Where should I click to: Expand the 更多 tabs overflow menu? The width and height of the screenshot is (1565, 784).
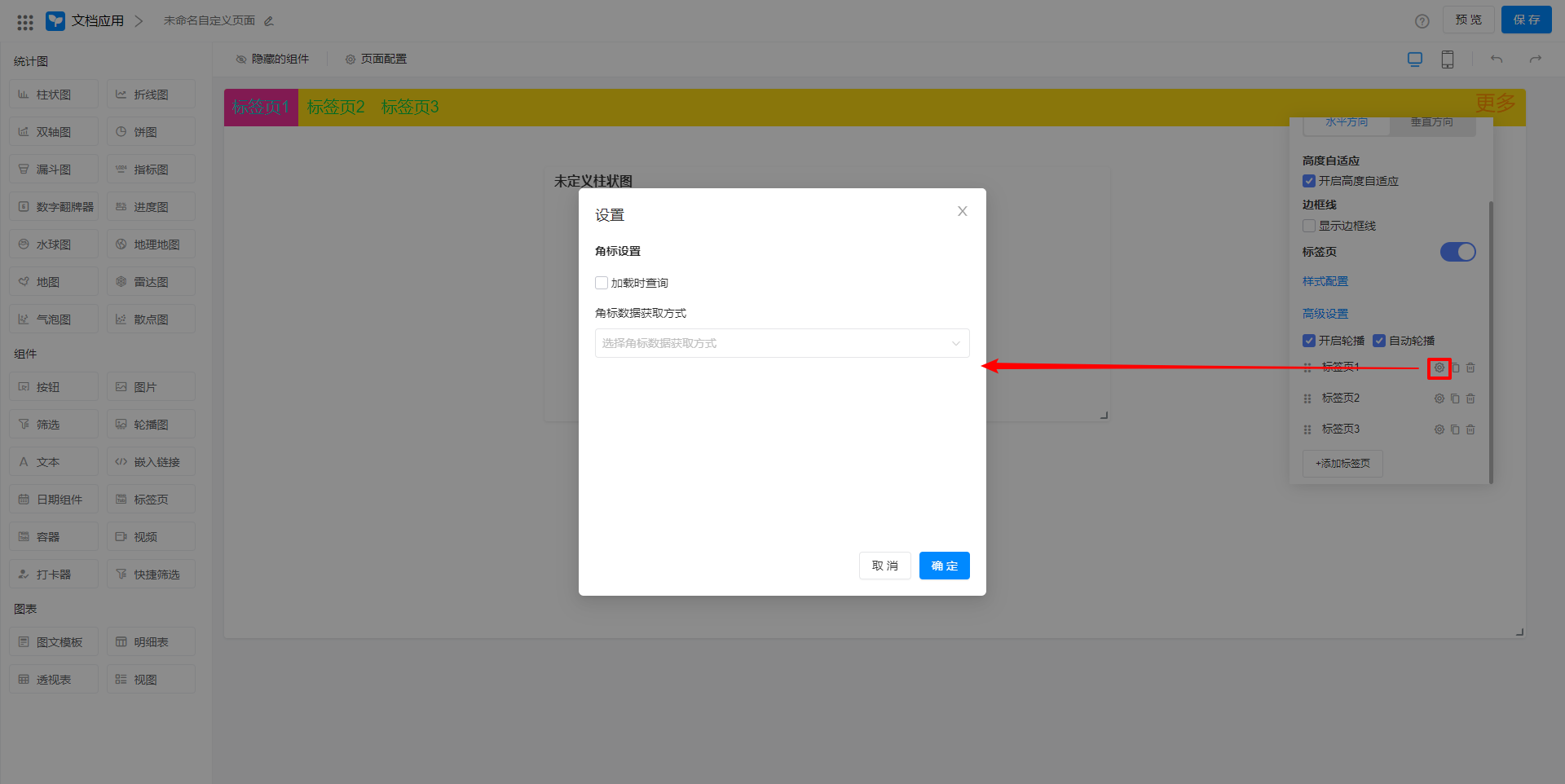1495,104
